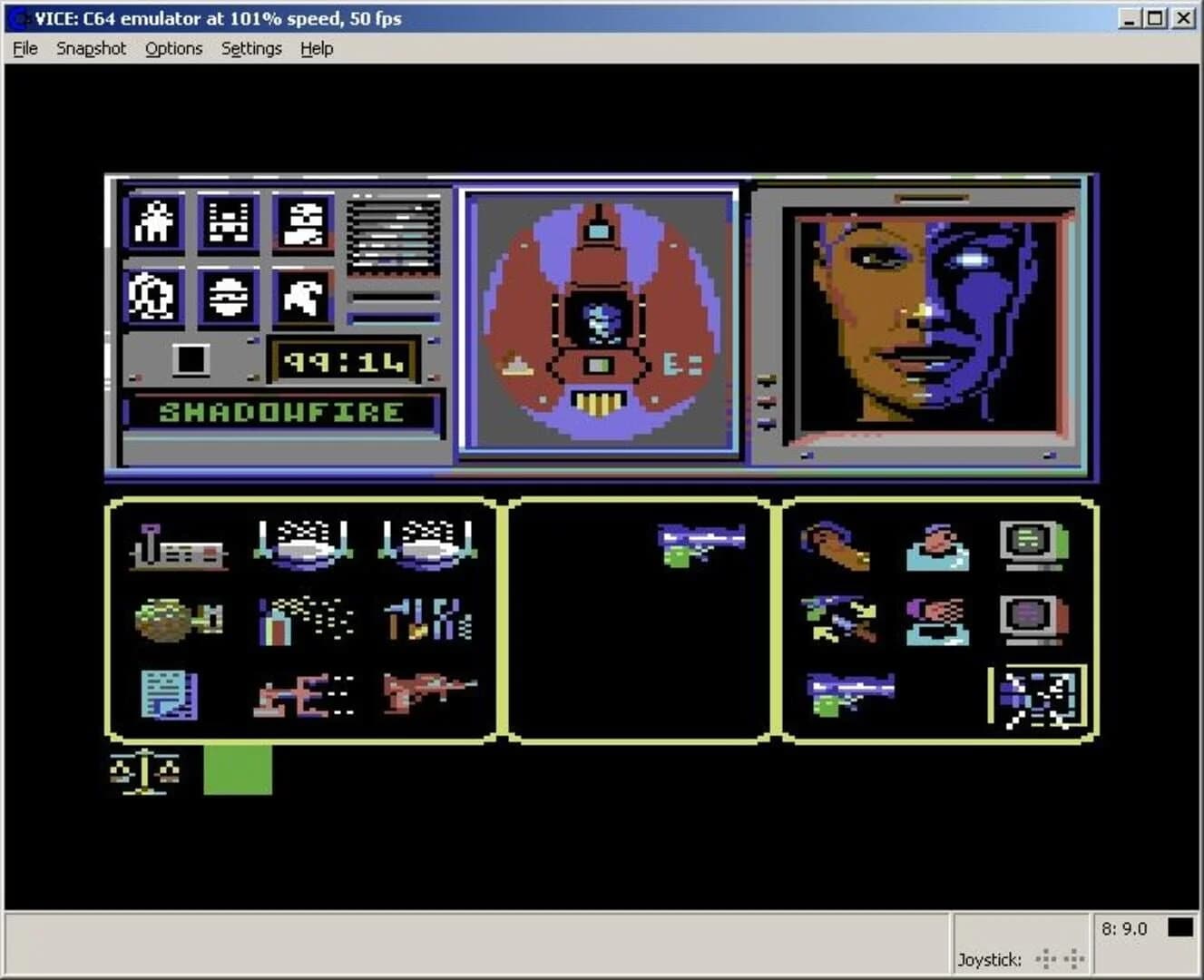Toggle the black square indicator button
The height and width of the screenshot is (980, 1204).
[x=191, y=359]
